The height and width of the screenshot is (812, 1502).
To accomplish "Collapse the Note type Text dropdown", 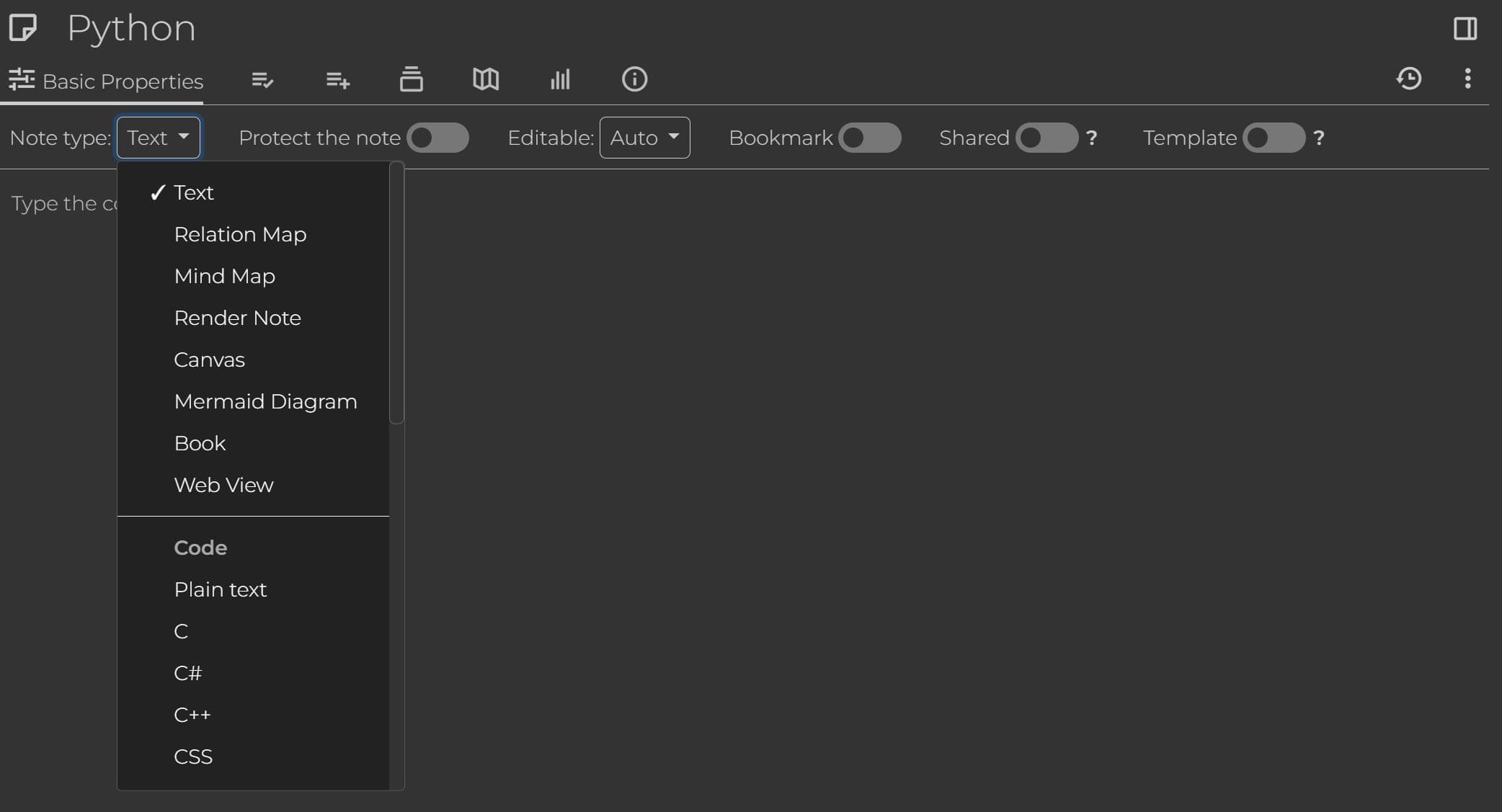I will pyautogui.click(x=159, y=138).
